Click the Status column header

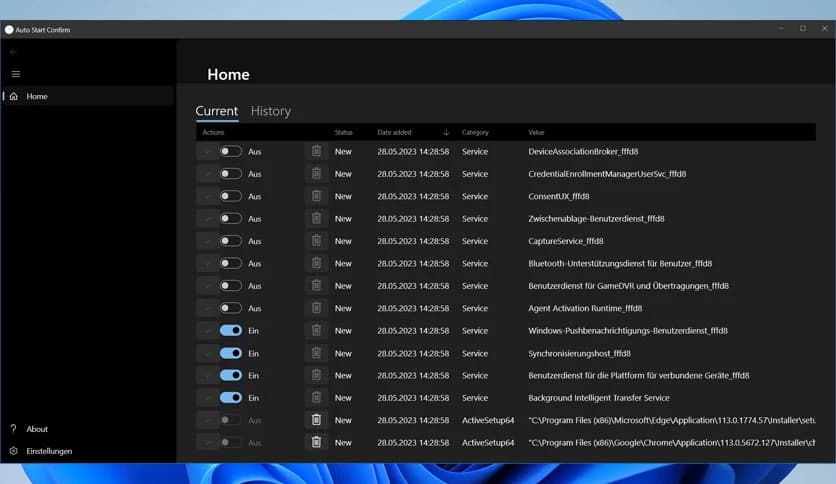(343, 132)
